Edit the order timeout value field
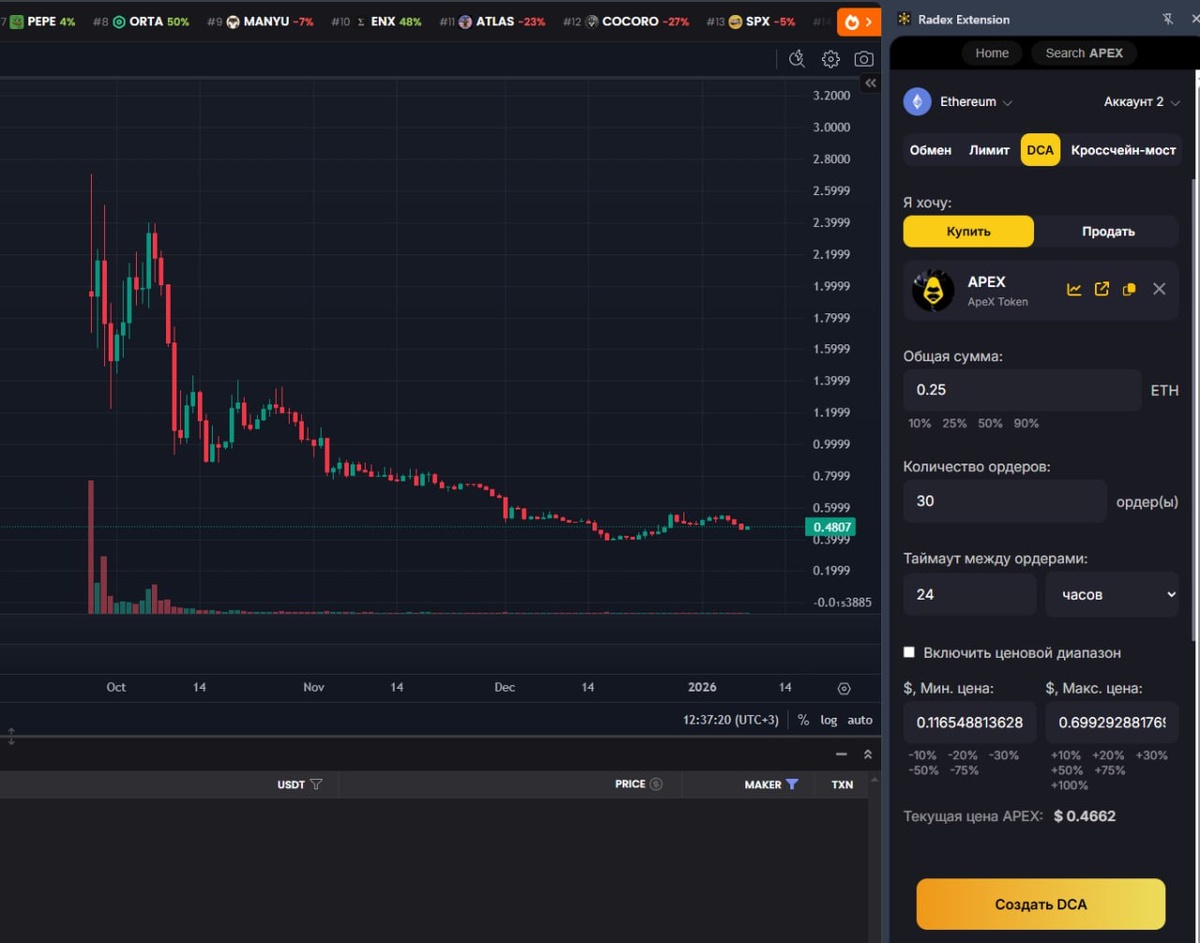This screenshot has width=1200, height=943. [969, 594]
